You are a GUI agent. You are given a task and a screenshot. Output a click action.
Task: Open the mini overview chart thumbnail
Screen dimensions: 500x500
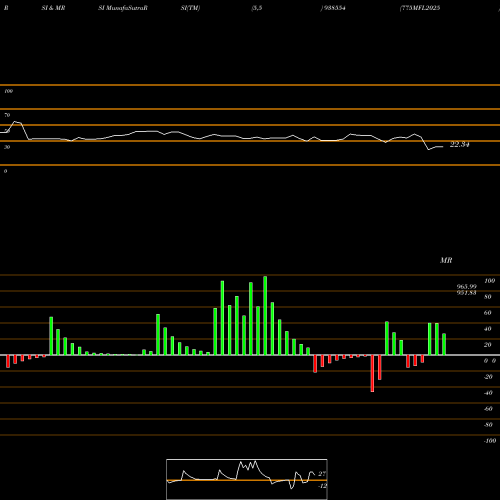[247, 479]
